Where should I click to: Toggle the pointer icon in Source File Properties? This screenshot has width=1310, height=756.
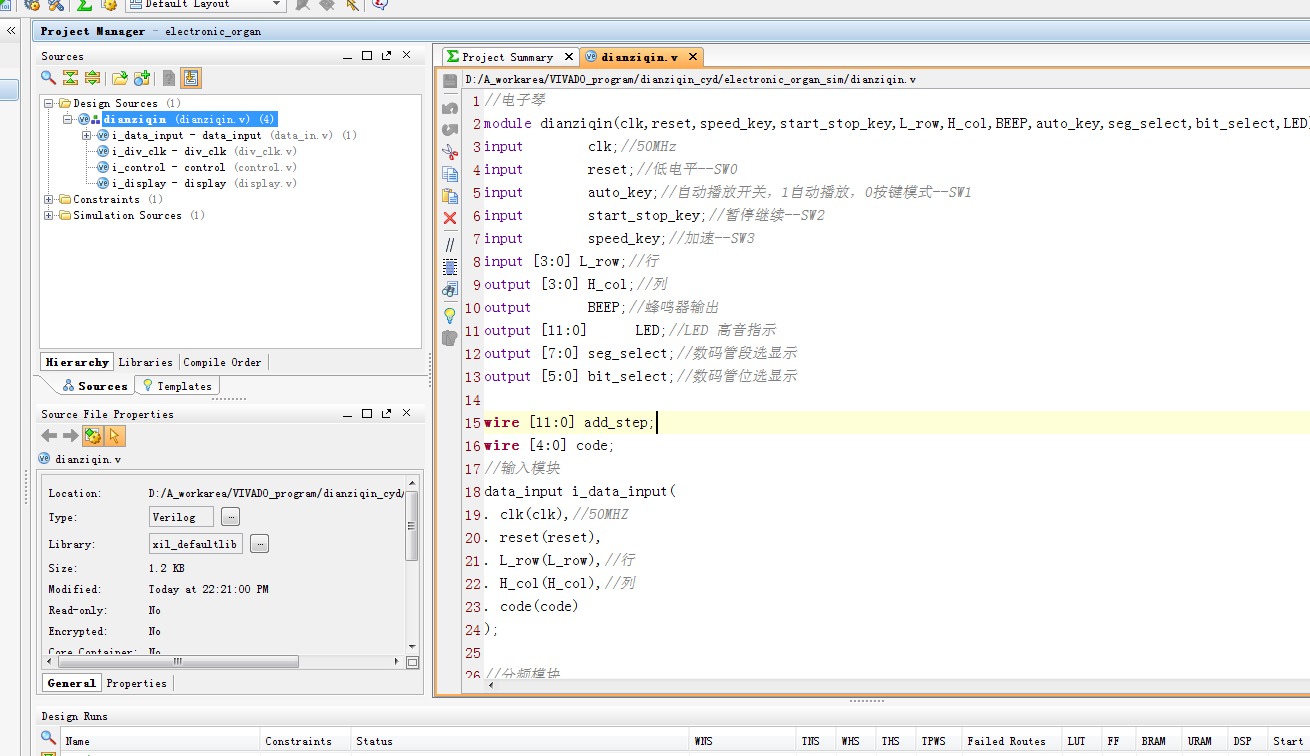point(115,436)
